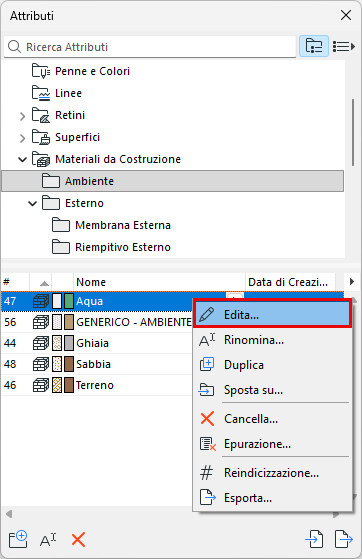Select the Sabbia material row
The height and width of the screenshot is (559, 362).
[x=97, y=364]
